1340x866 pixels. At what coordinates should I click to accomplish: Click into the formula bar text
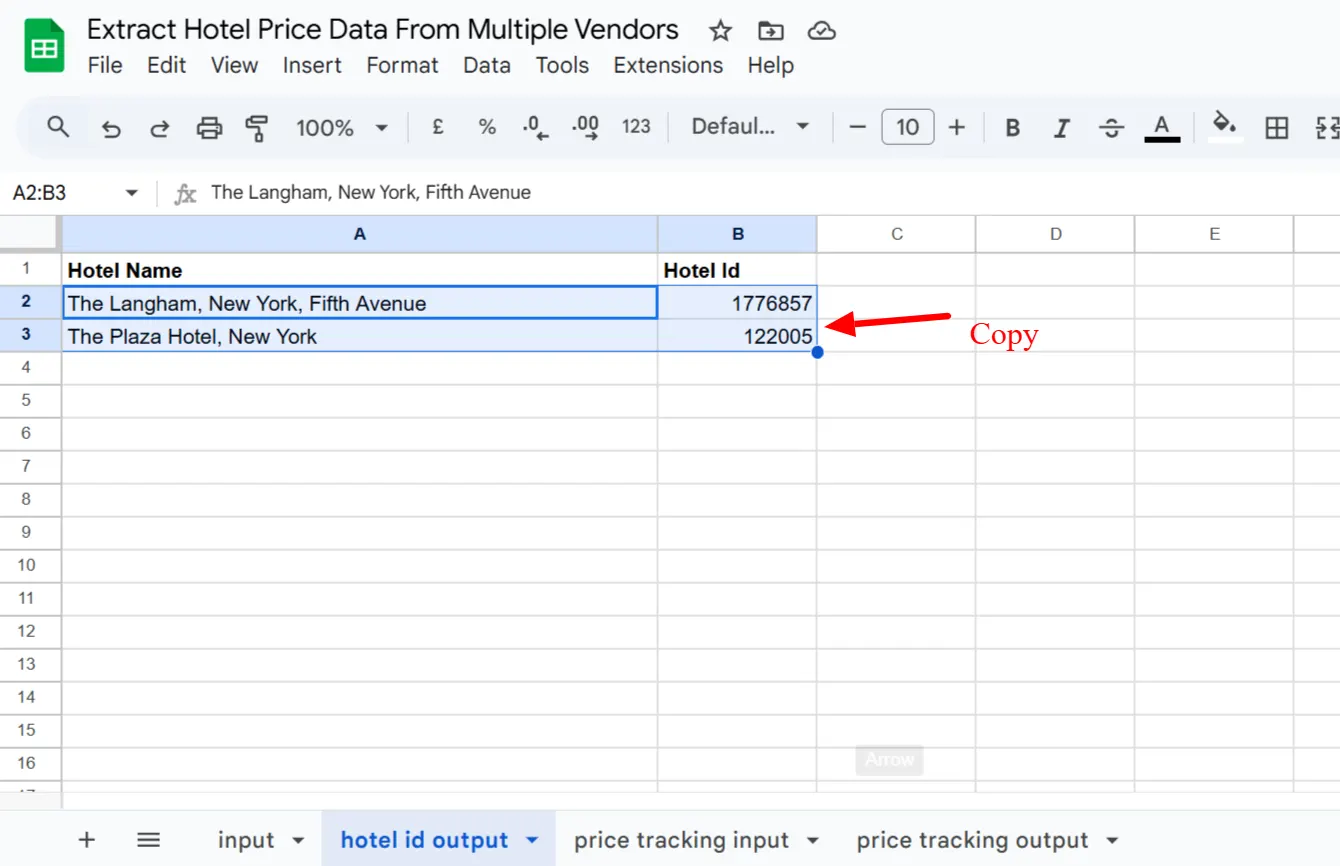tap(371, 193)
